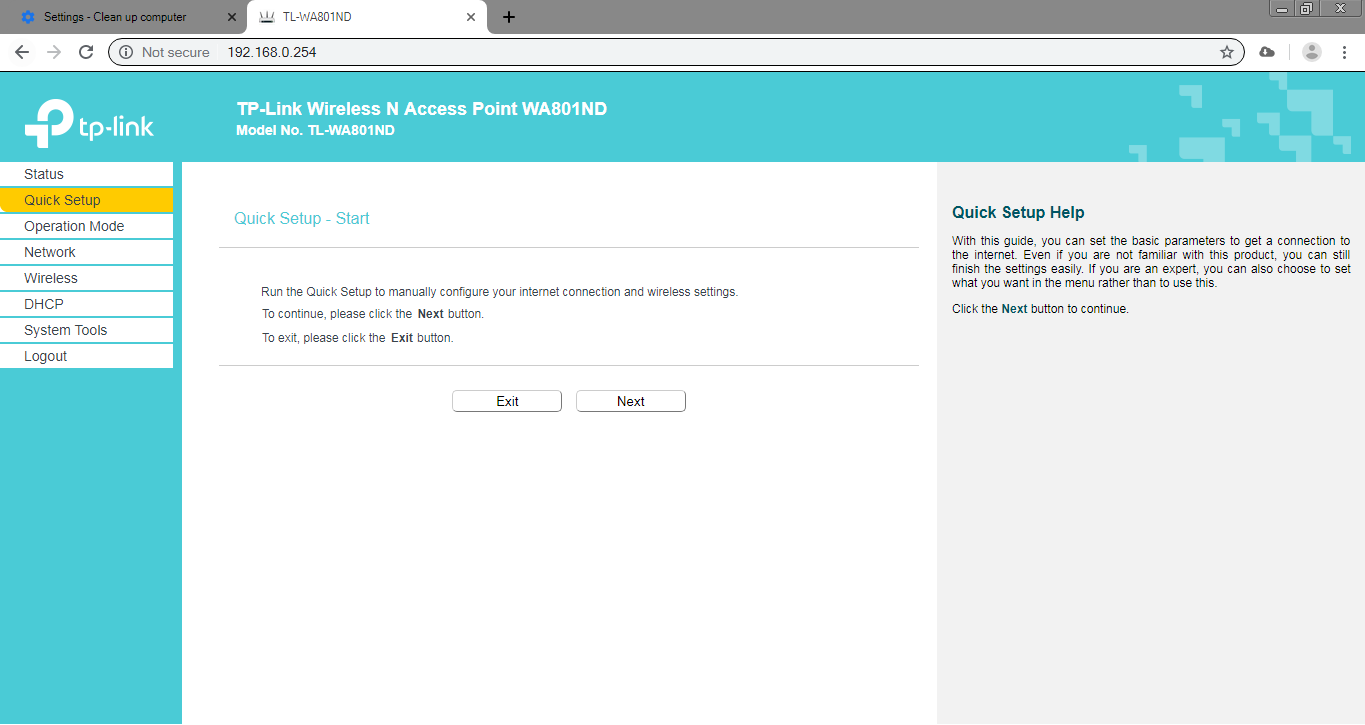Image resolution: width=1365 pixels, height=725 pixels.
Task: Click the cloud download extension icon
Action: coord(1267,52)
